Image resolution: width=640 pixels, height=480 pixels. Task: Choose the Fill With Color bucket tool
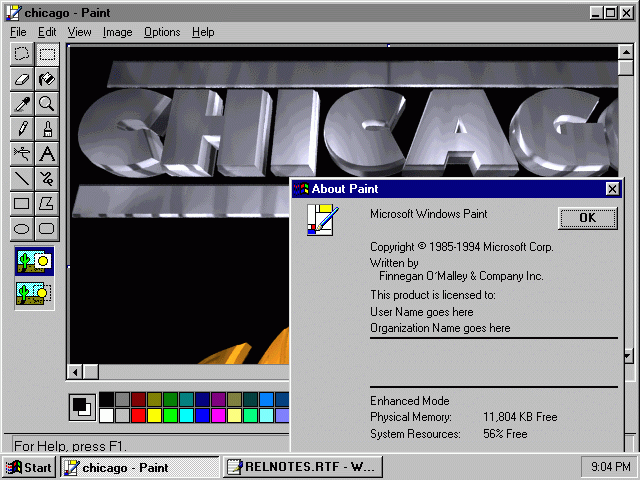pos(47,79)
